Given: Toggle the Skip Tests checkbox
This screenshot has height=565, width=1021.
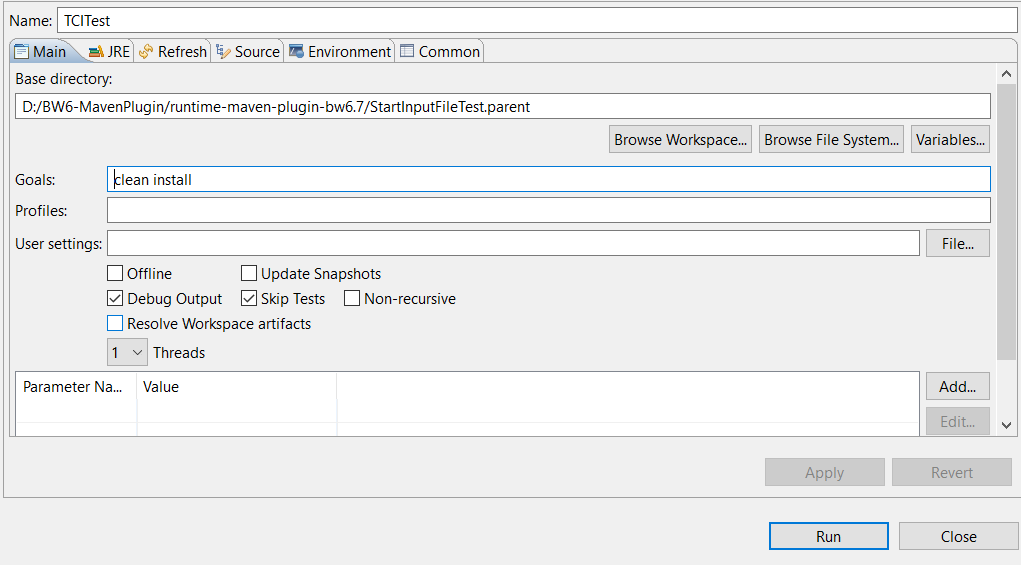Looking at the screenshot, I should point(249,299).
